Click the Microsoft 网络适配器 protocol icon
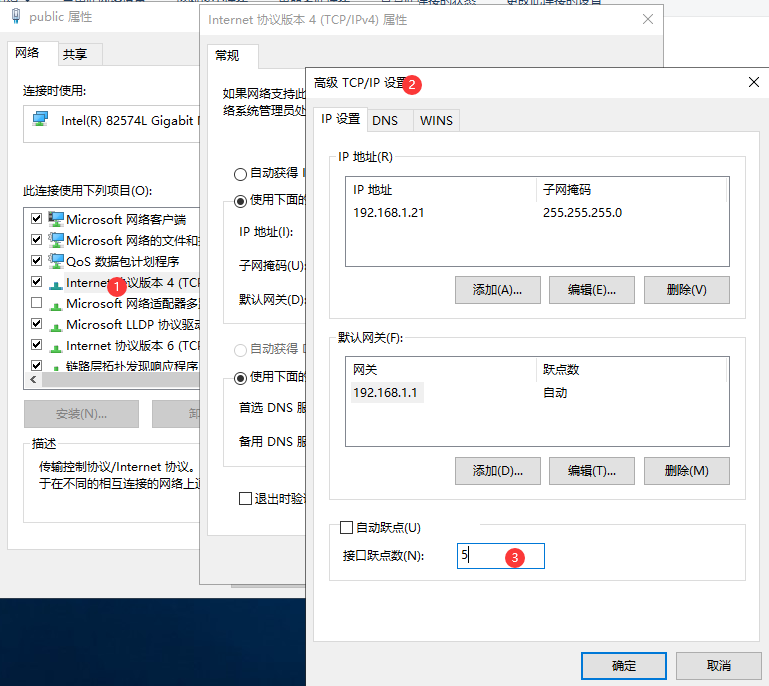Screen dimensions: 769x686 (x=57, y=303)
